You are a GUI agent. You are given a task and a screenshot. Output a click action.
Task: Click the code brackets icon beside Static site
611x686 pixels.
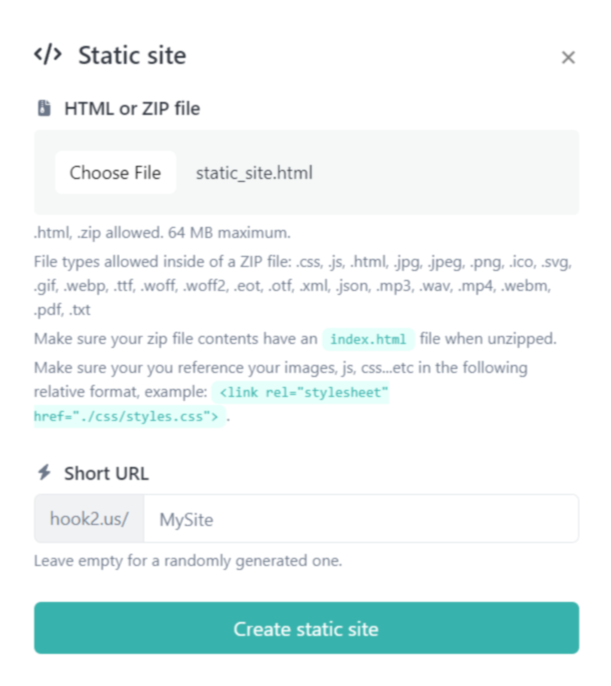tap(49, 55)
